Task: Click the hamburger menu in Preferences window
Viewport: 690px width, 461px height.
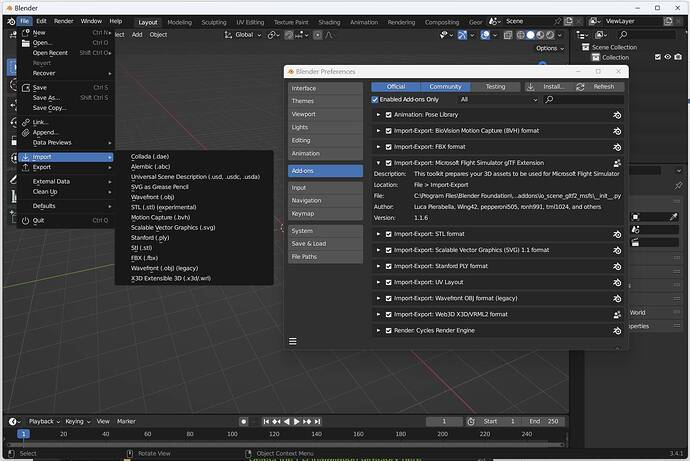Action: click(293, 341)
